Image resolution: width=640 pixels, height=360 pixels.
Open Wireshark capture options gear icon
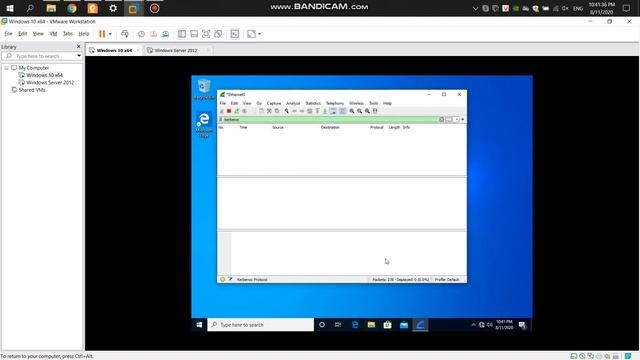(x=244, y=111)
